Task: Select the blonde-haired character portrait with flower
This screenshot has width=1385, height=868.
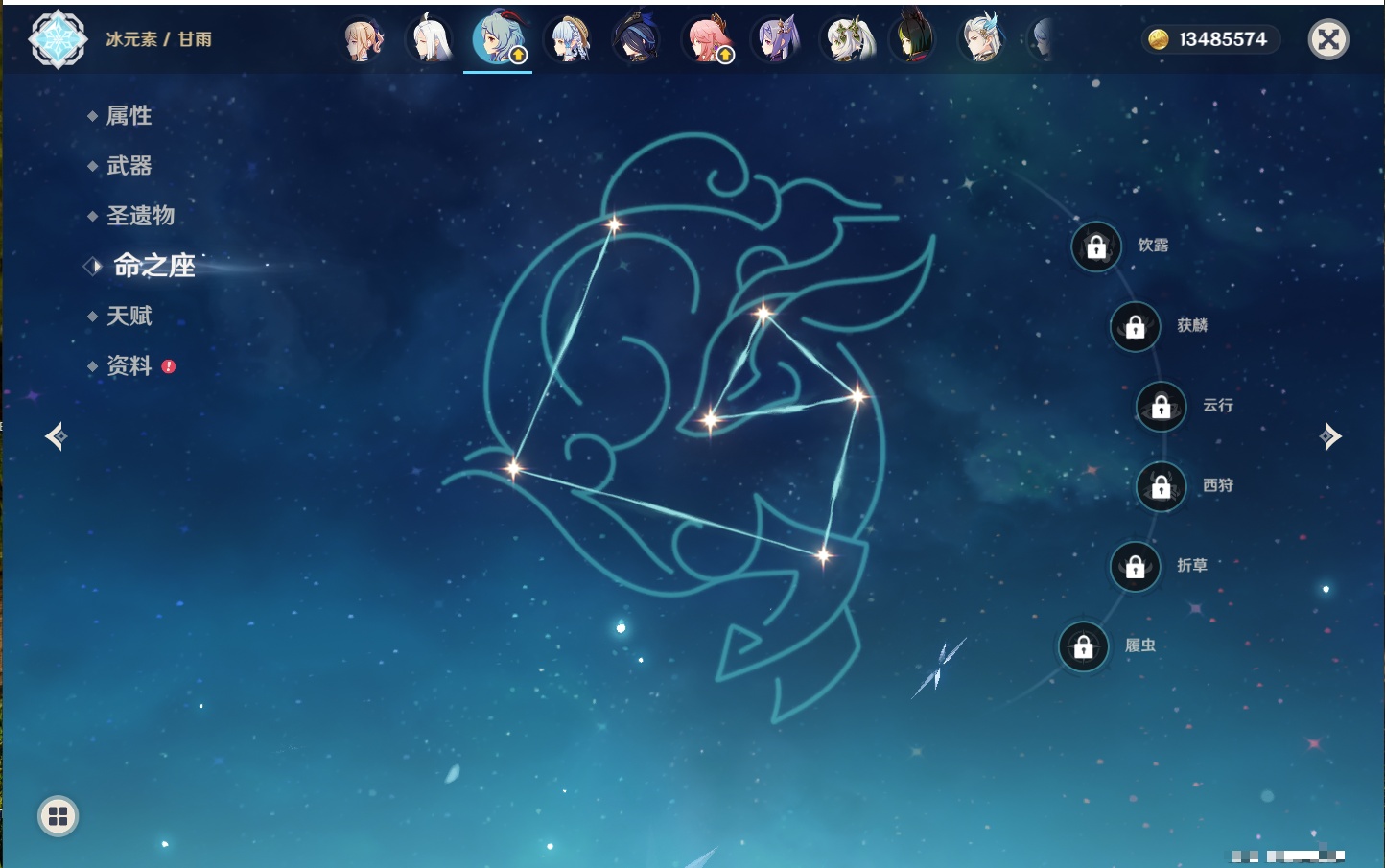Action: click(x=364, y=39)
